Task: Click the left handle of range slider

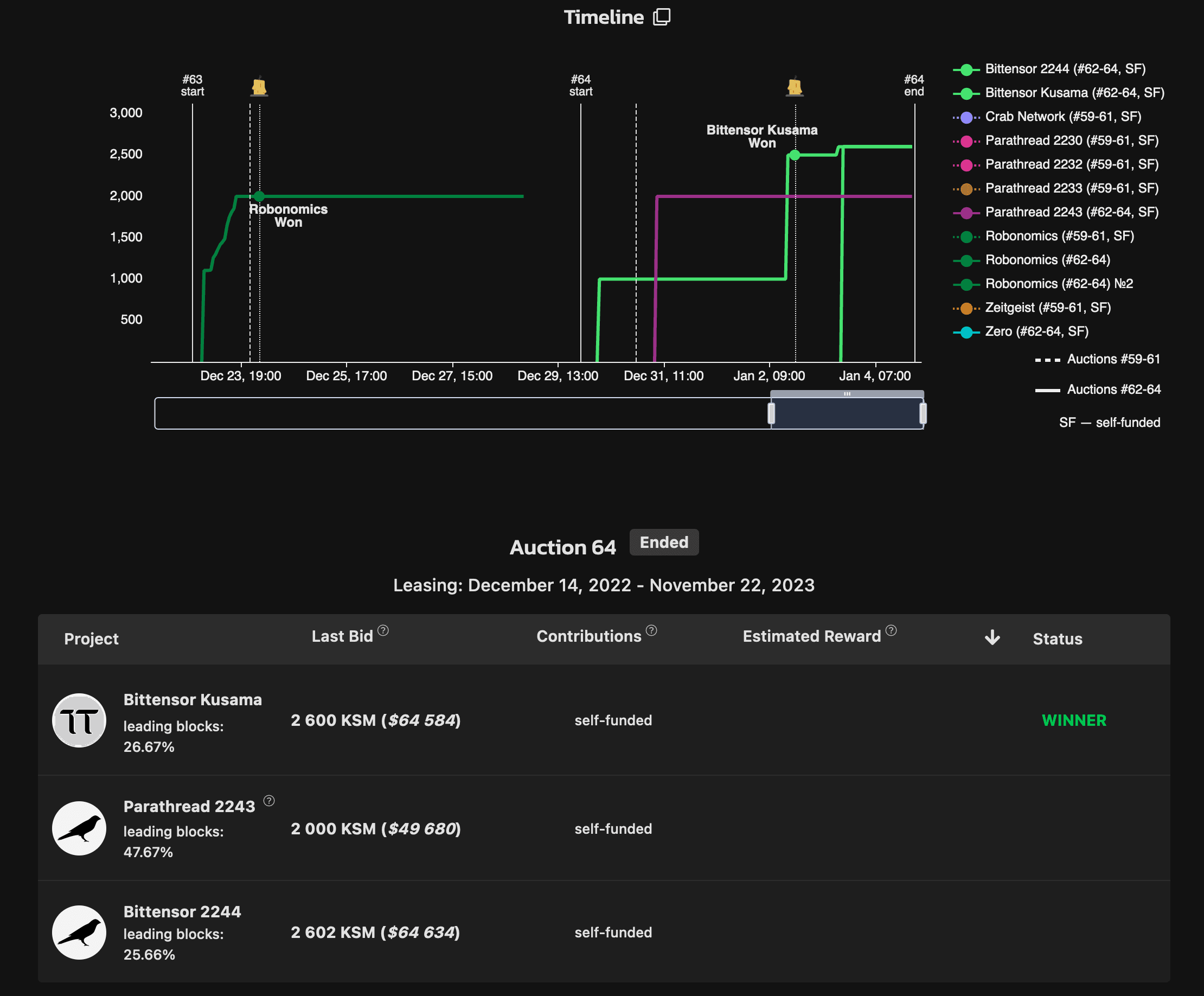Action: pos(771,413)
